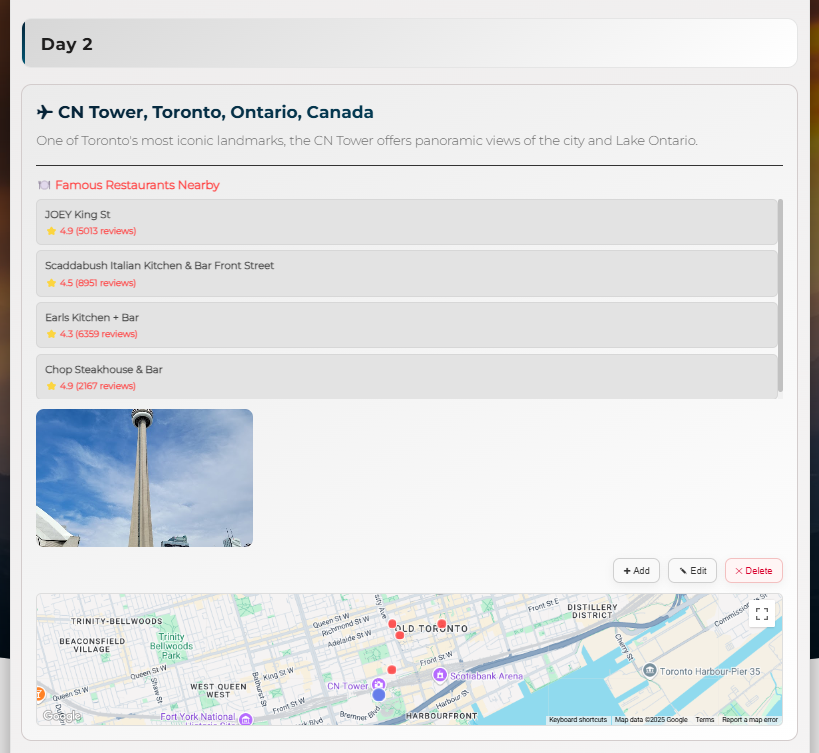Click the 4.3 (6359 reviews) rating text

coord(98,334)
